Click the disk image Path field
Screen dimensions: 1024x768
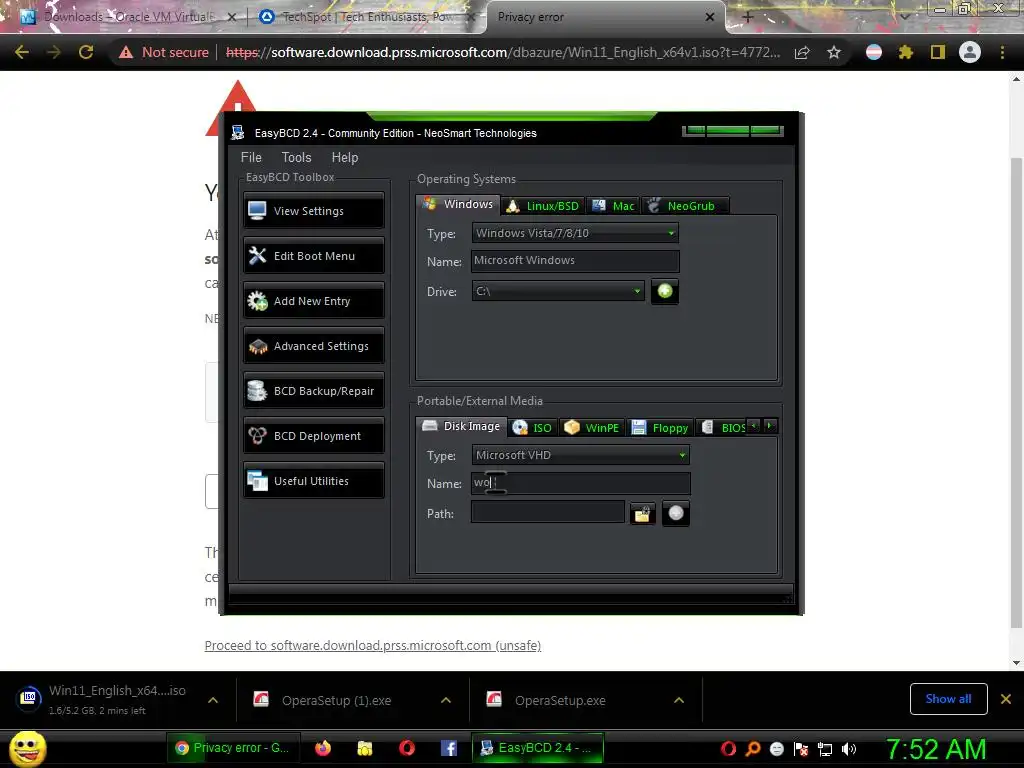coord(547,512)
